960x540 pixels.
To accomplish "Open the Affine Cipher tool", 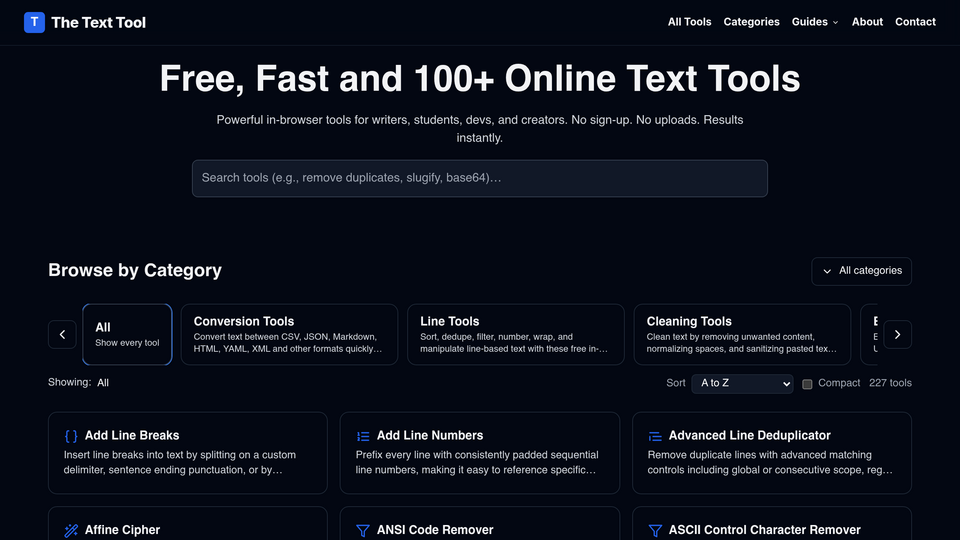I will 188,523.
